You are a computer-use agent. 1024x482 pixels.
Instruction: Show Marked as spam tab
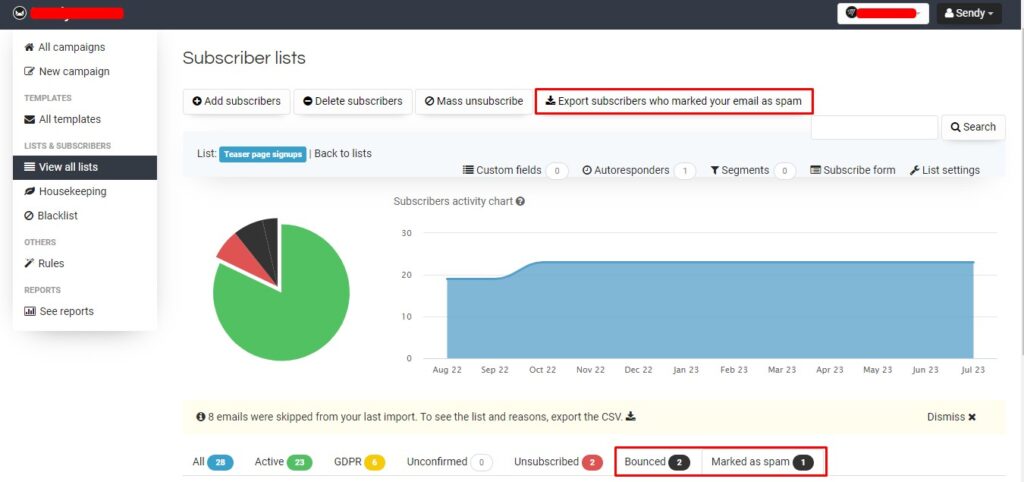[762, 462]
